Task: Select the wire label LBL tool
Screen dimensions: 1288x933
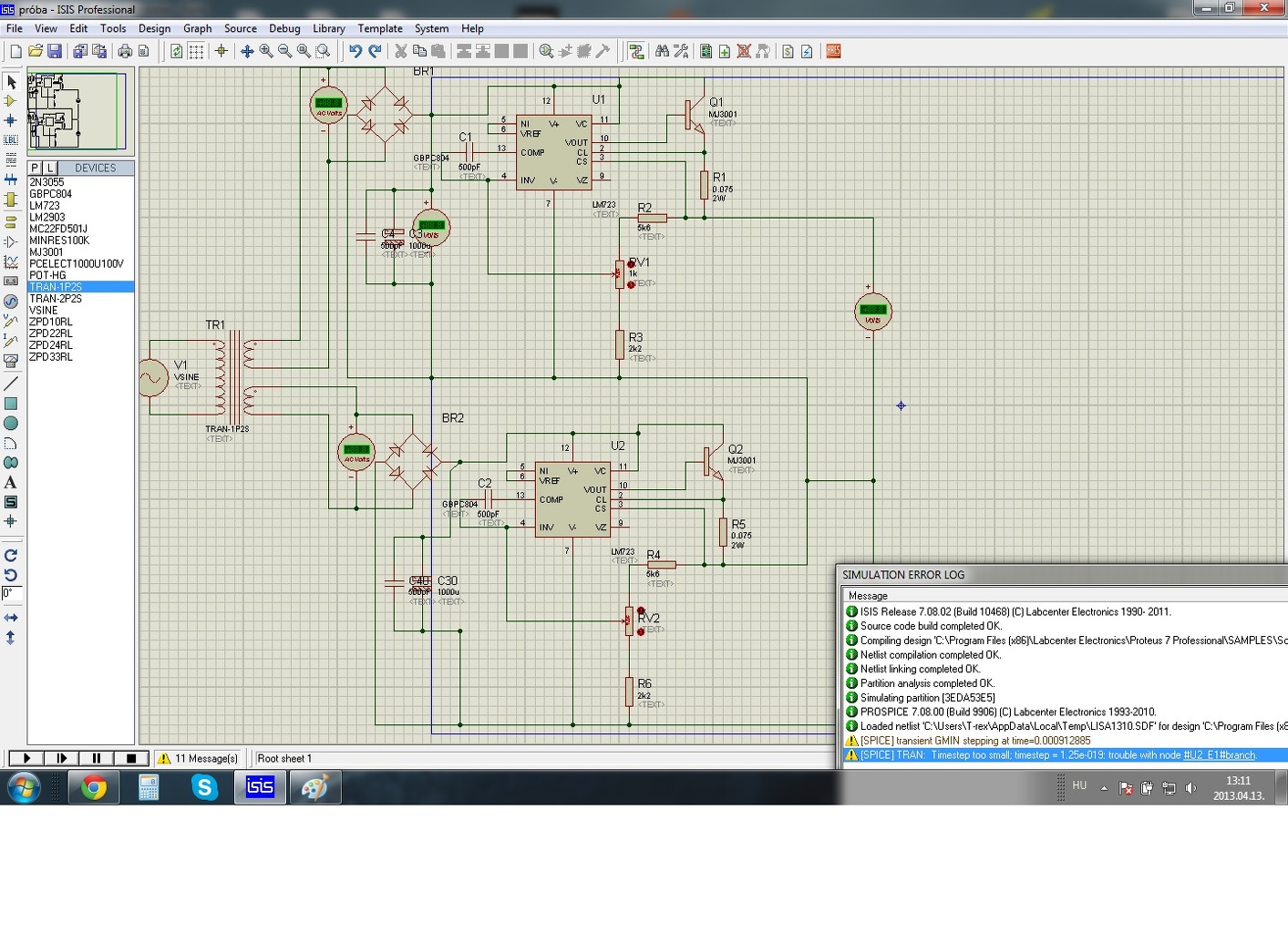Action: (x=11, y=140)
